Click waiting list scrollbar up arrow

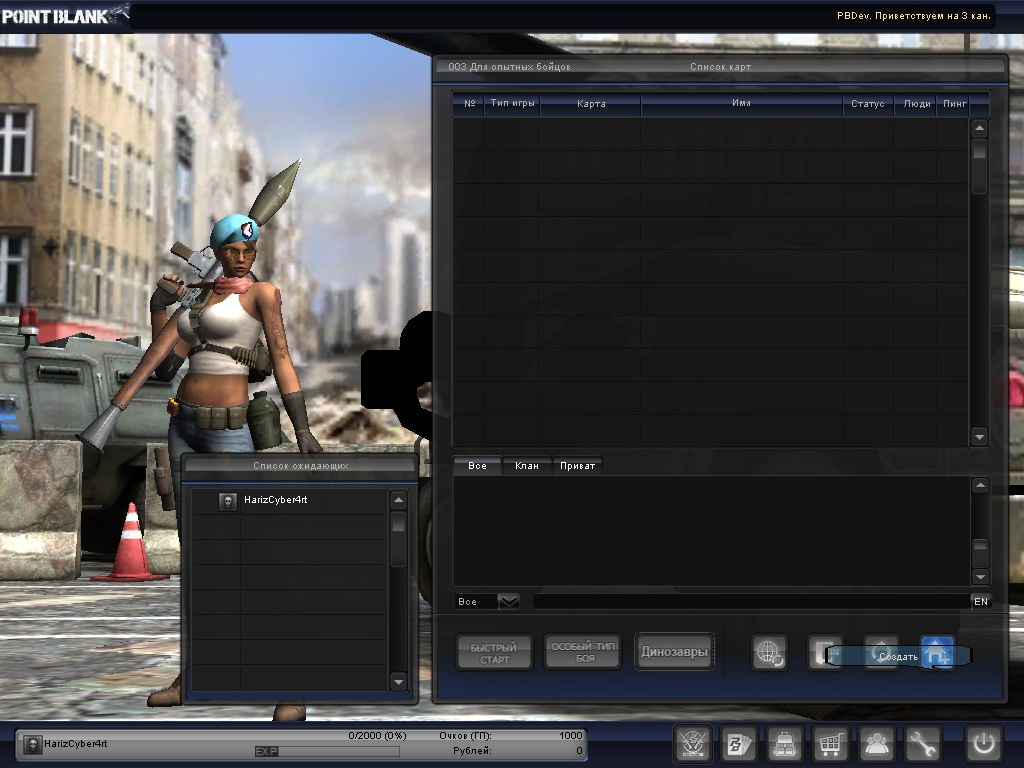click(x=398, y=501)
